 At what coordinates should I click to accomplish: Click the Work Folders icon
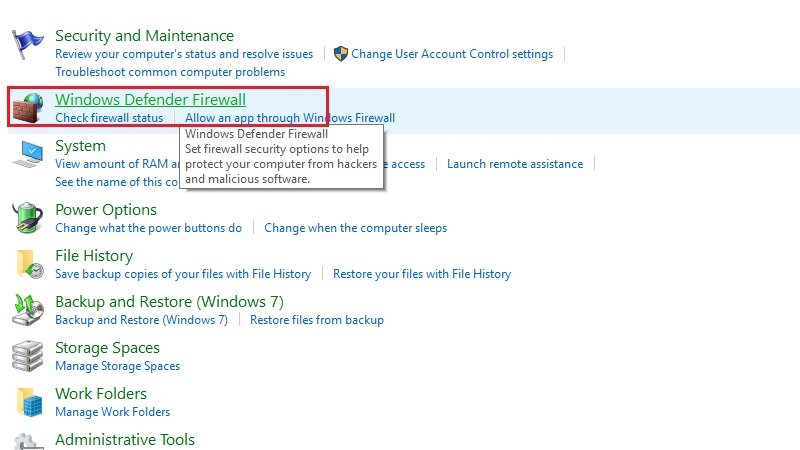28,401
